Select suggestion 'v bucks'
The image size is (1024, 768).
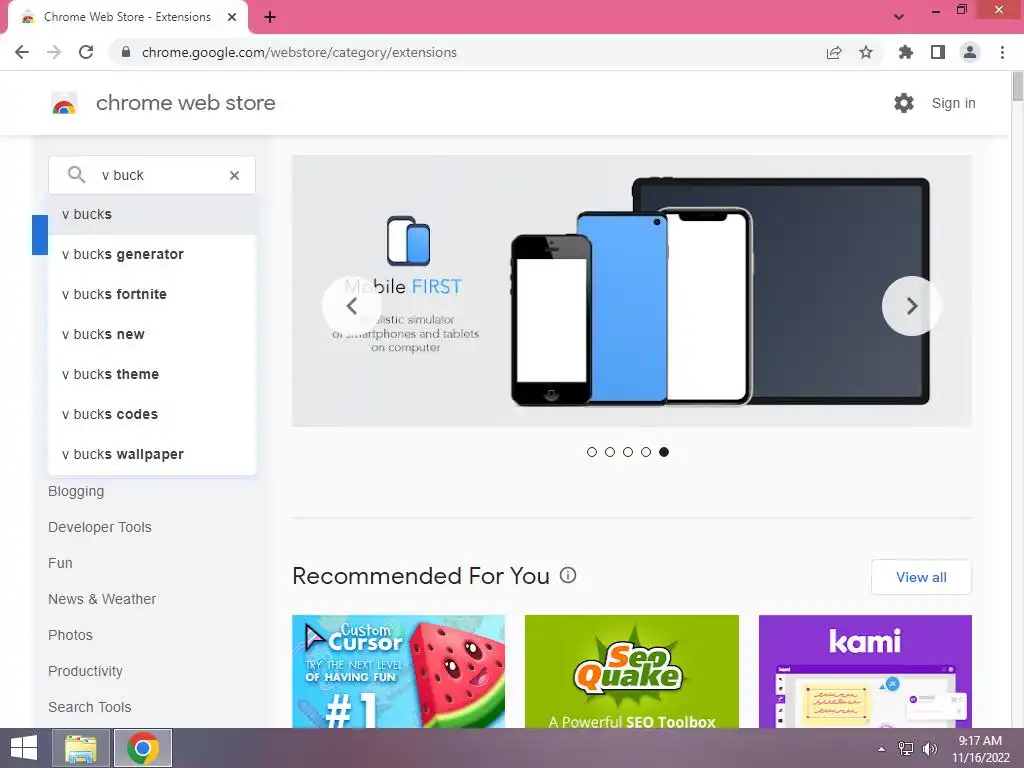click(152, 214)
